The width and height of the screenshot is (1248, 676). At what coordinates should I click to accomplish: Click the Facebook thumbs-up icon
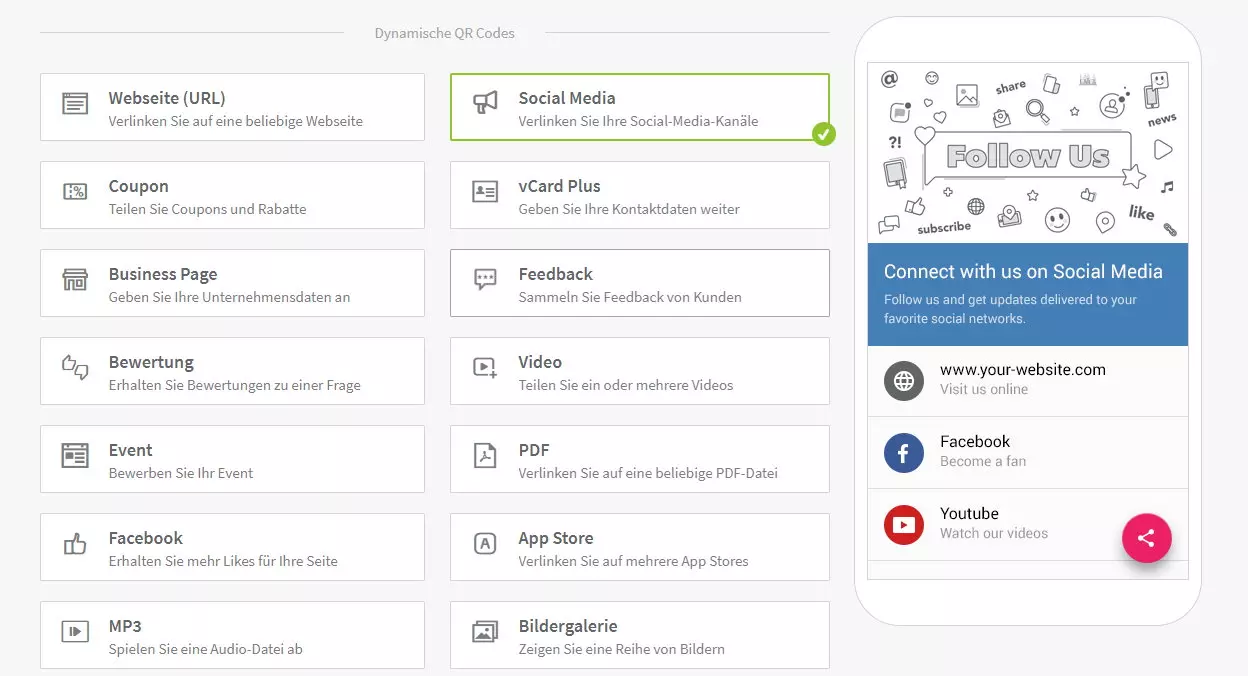point(75,543)
